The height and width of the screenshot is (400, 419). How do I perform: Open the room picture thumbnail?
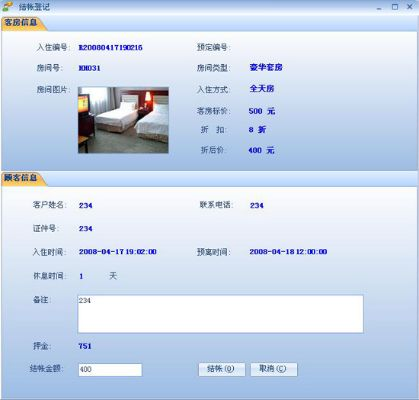point(123,120)
